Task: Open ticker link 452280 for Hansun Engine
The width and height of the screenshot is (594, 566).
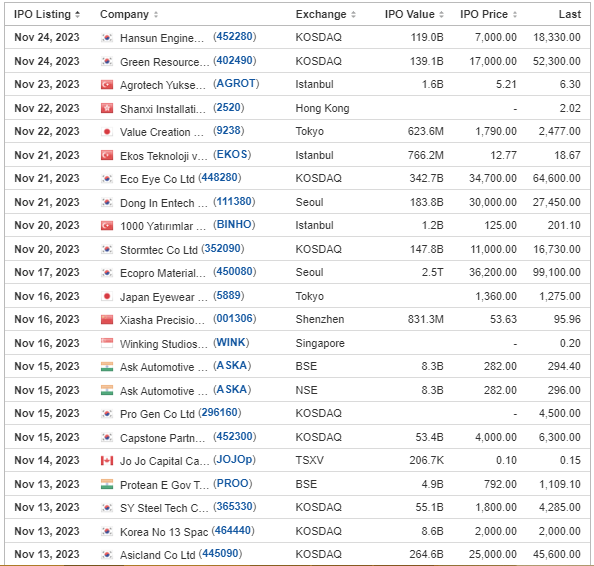Action: pyautogui.click(x=234, y=36)
